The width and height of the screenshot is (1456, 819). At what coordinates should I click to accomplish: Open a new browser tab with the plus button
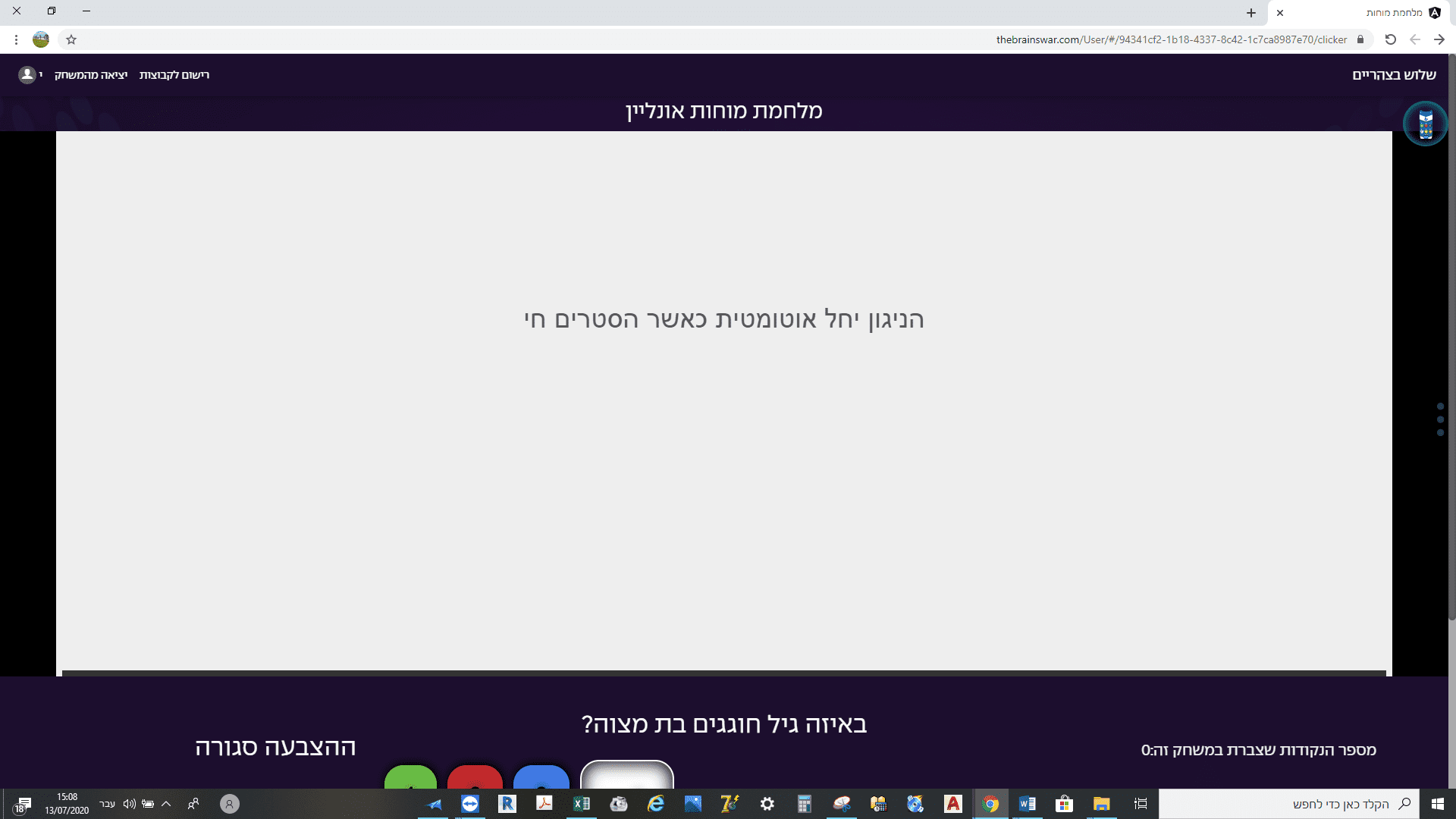1252,13
